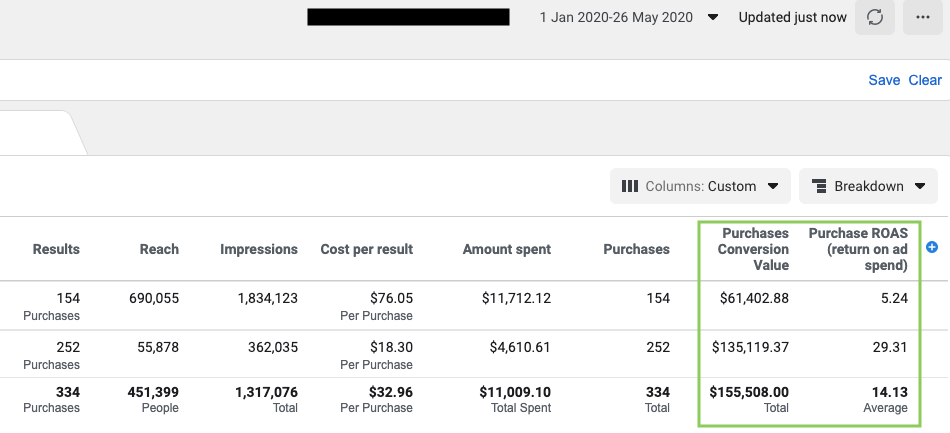Expand the Columns: Custom dropdown
950x433 pixels.
coord(700,186)
